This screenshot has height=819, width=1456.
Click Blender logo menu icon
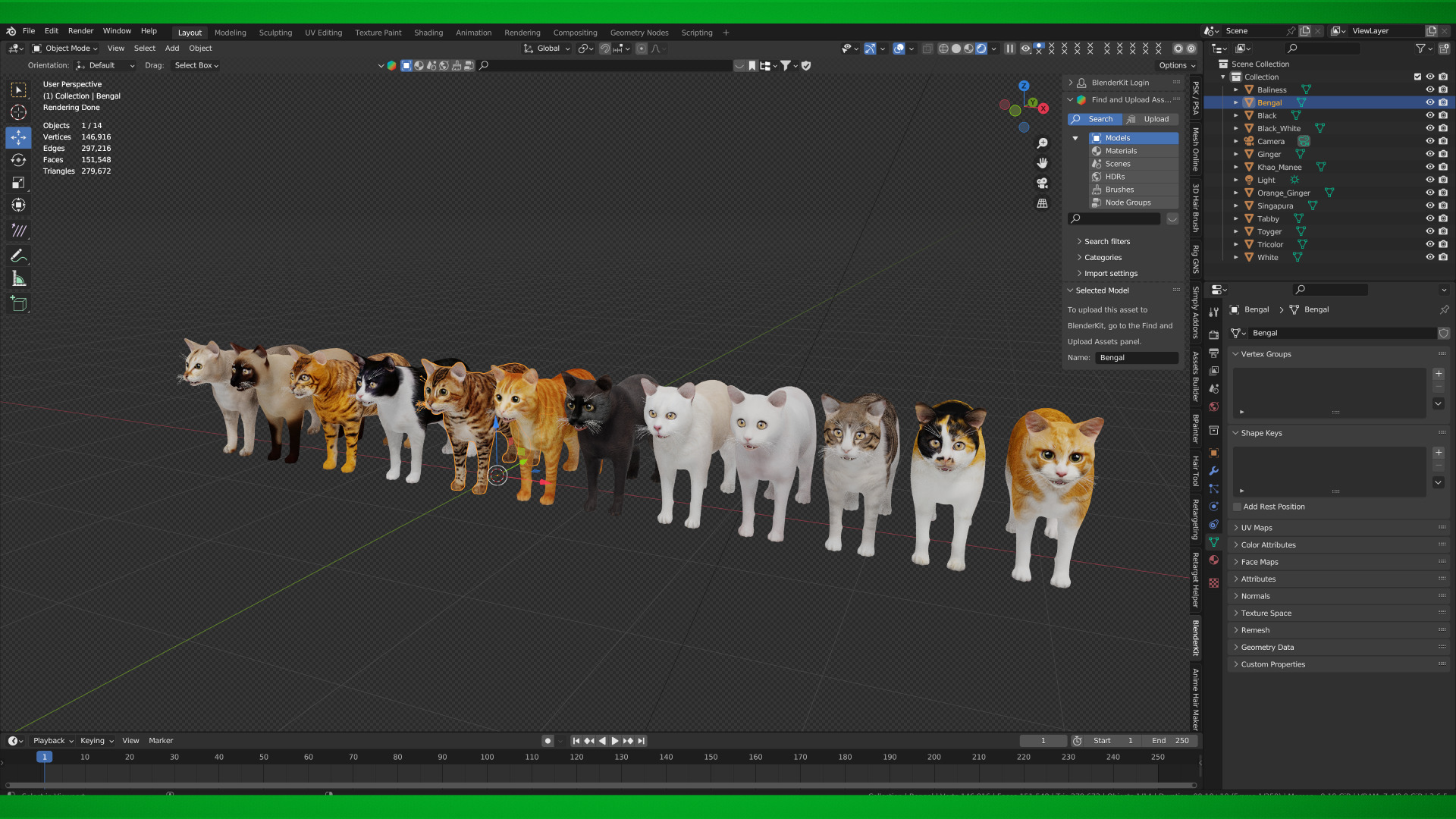(x=11, y=31)
